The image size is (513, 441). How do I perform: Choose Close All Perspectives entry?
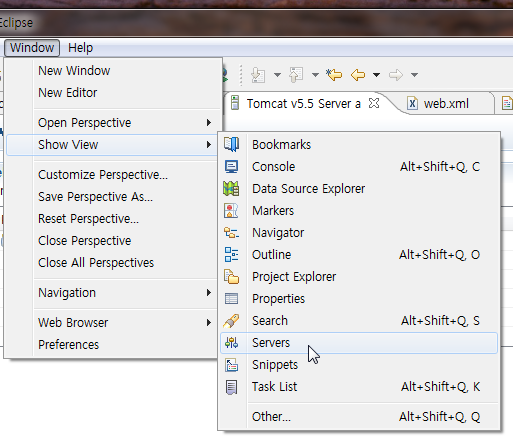coord(113,263)
